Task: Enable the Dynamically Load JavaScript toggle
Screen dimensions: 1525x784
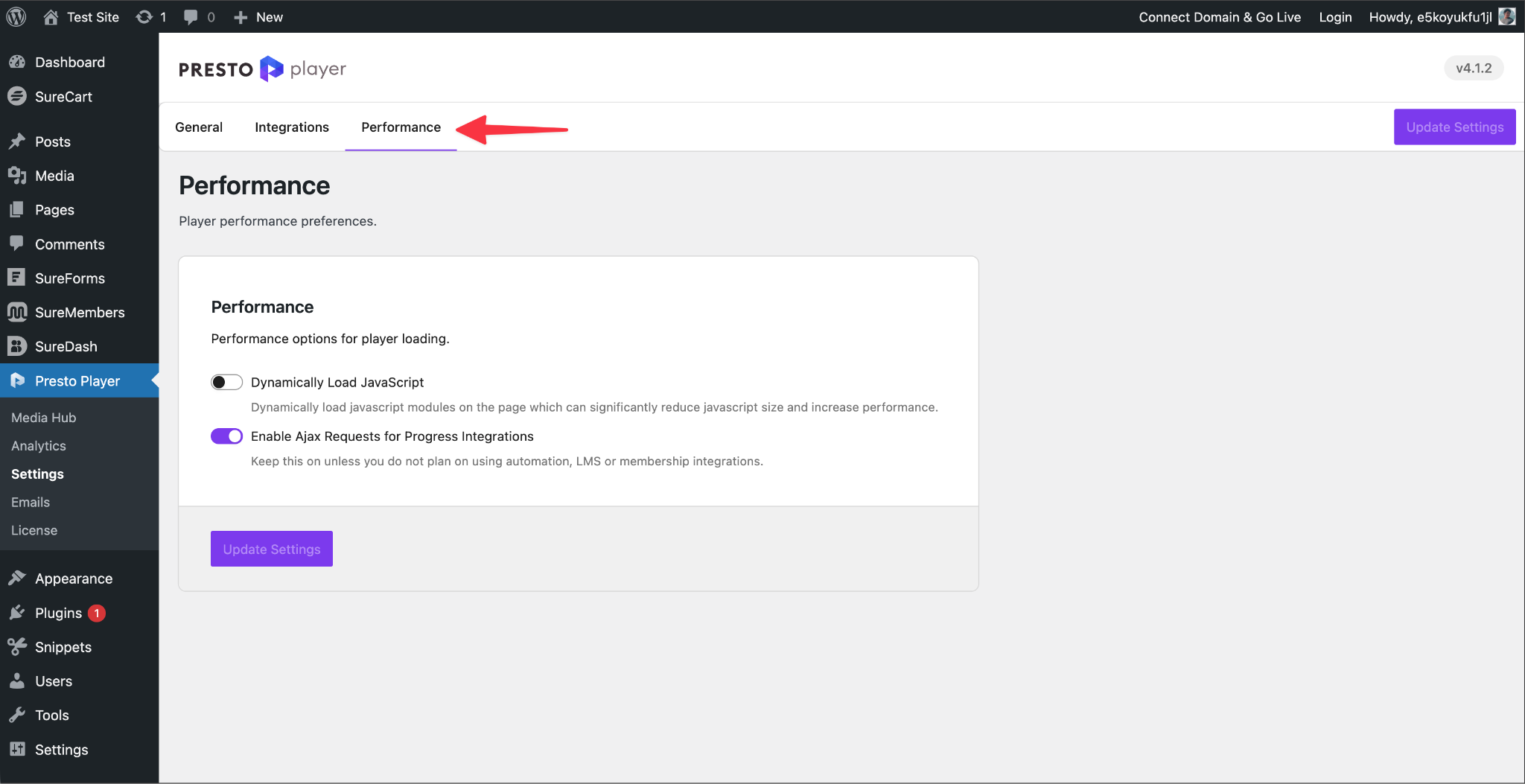Action: [226, 382]
